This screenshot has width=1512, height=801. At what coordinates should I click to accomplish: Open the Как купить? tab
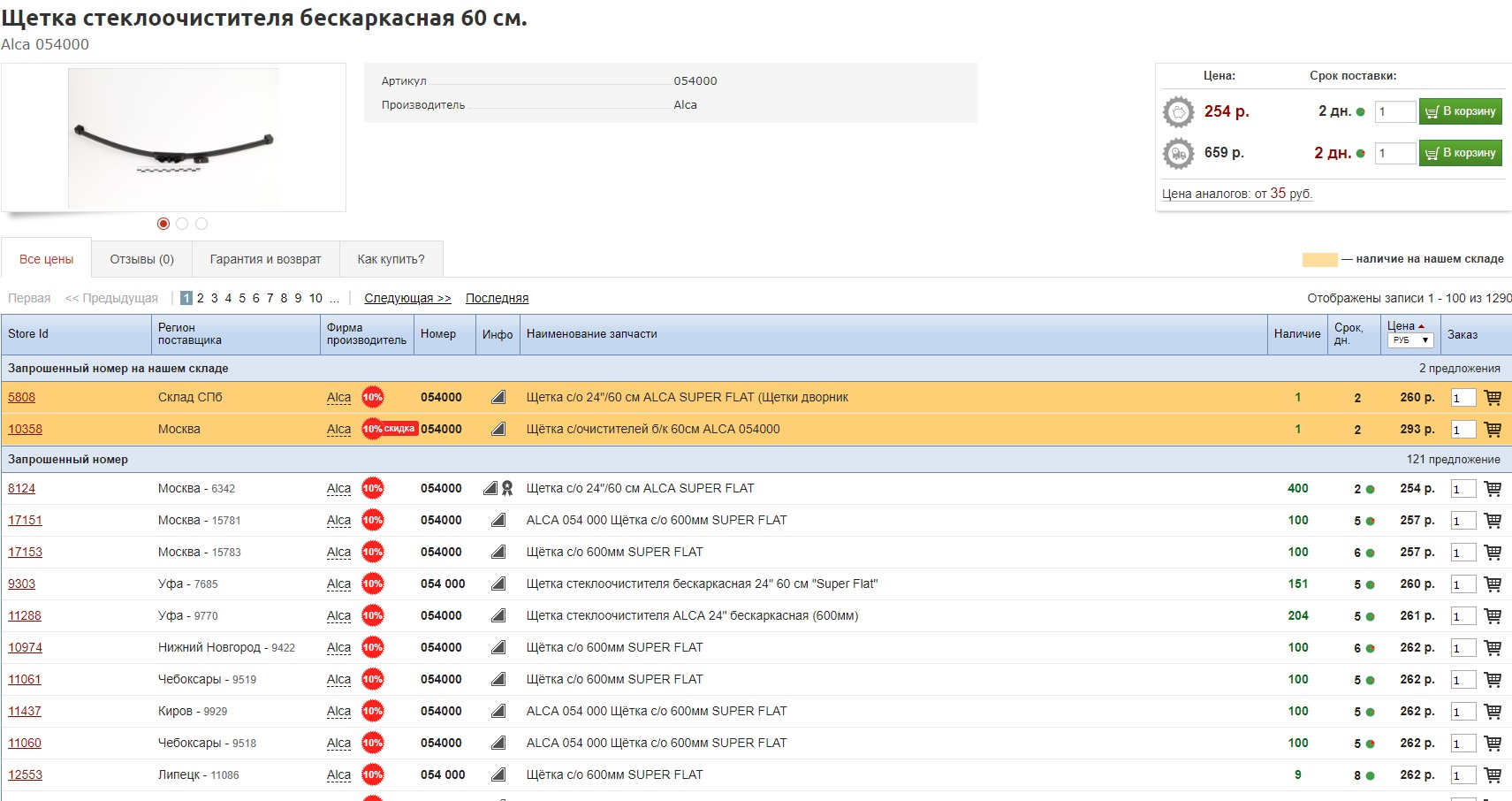(x=391, y=259)
